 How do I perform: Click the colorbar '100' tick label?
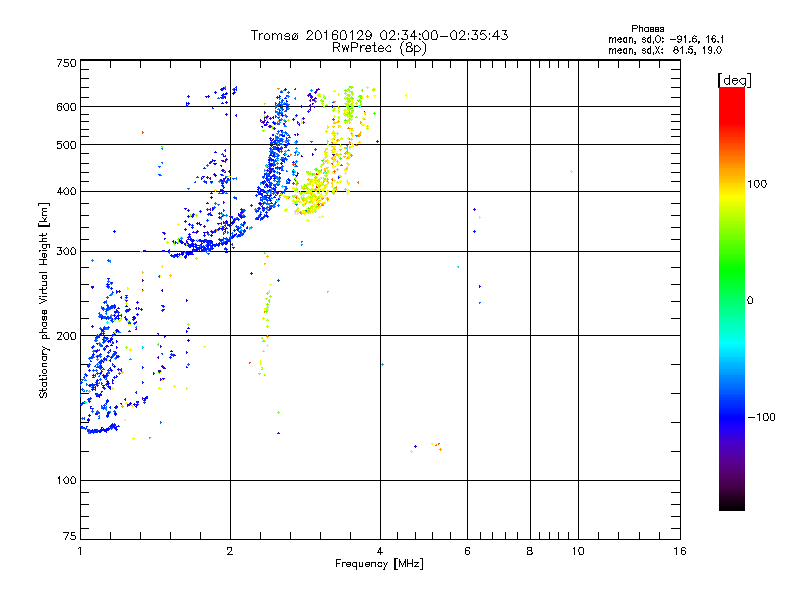757,184
